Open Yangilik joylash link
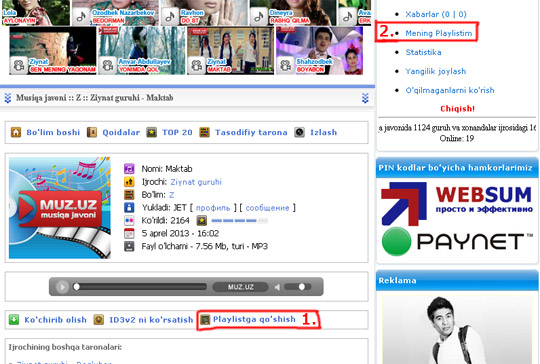 (x=436, y=71)
